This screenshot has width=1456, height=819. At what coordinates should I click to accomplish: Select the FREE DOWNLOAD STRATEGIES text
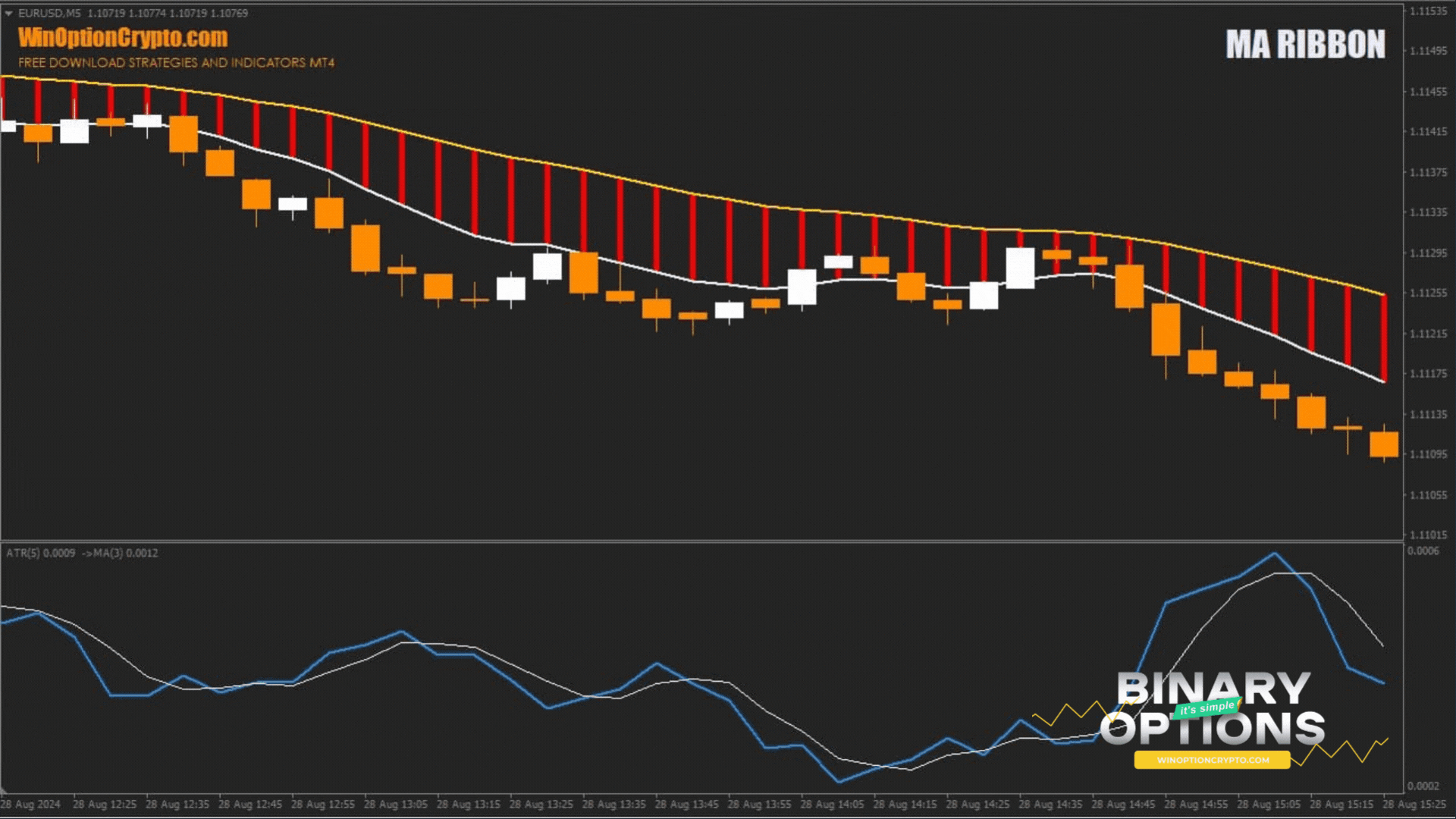(178, 64)
